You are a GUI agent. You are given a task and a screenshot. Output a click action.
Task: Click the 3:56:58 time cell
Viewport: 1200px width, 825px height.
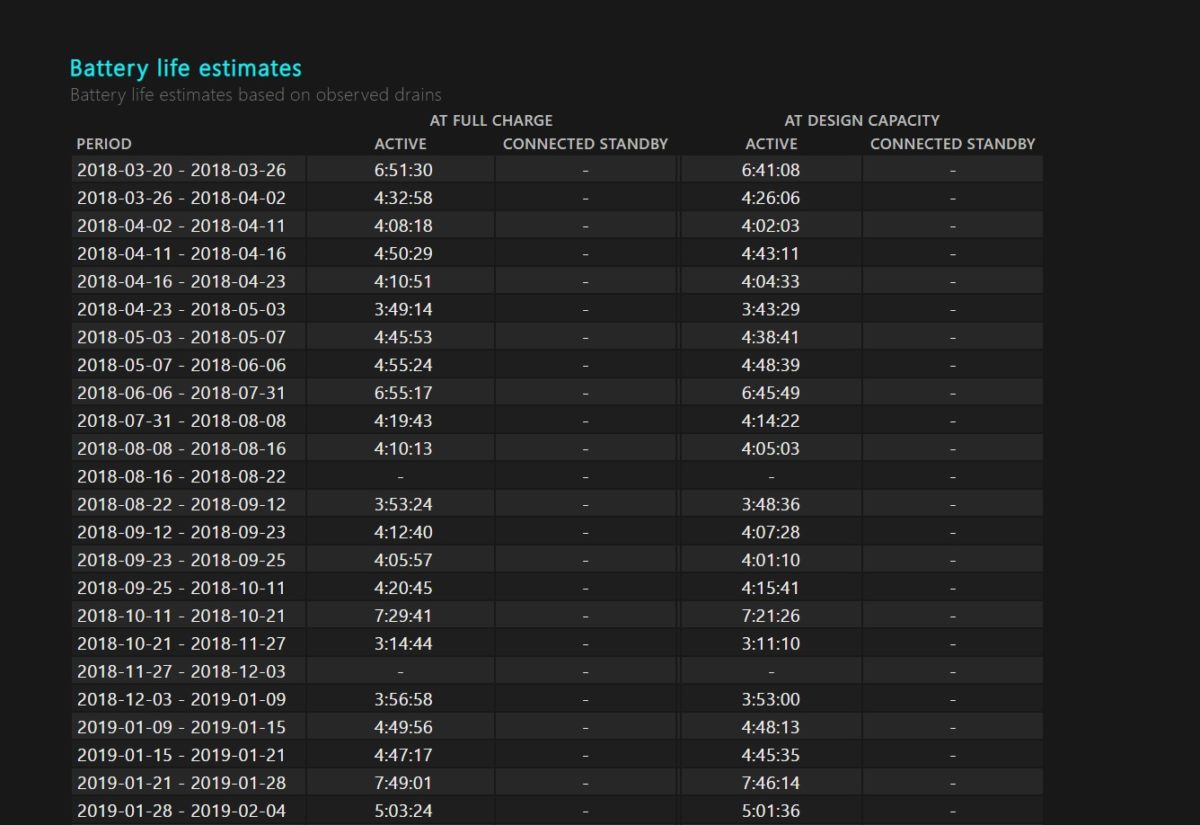[x=404, y=700]
